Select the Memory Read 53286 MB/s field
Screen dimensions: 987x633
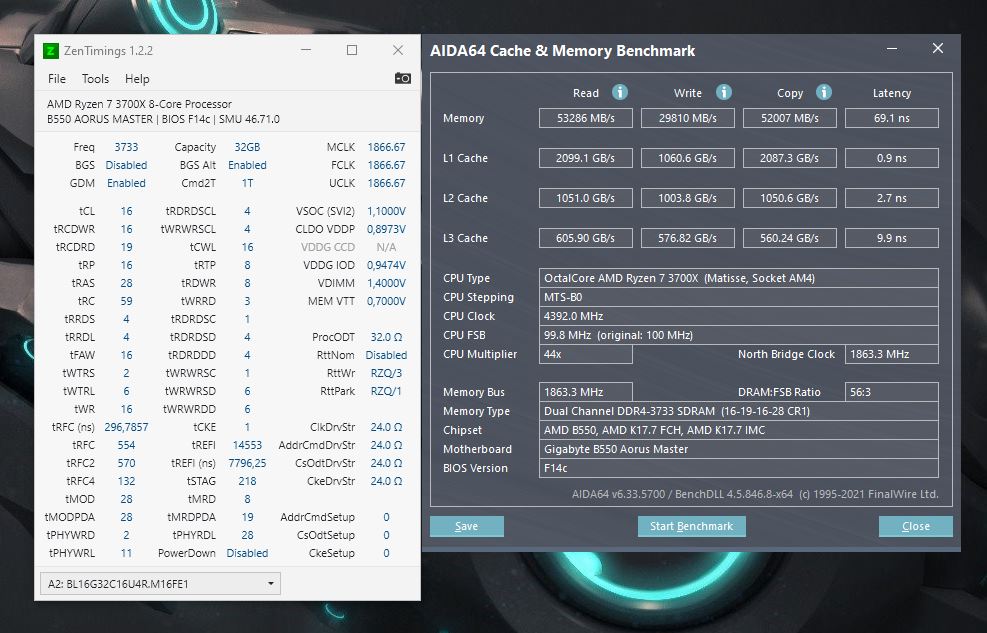pyautogui.click(x=585, y=118)
